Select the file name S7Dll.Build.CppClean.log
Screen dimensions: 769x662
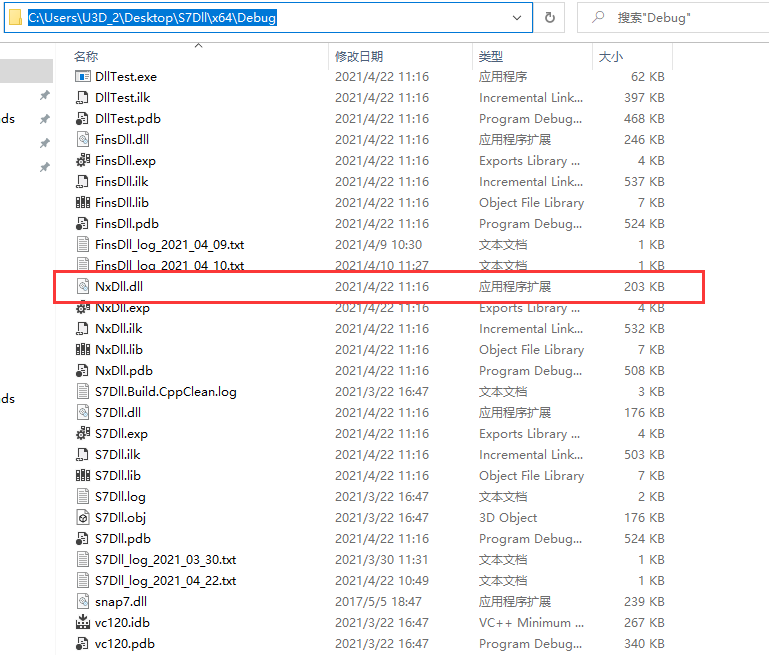click(x=166, y=391)
